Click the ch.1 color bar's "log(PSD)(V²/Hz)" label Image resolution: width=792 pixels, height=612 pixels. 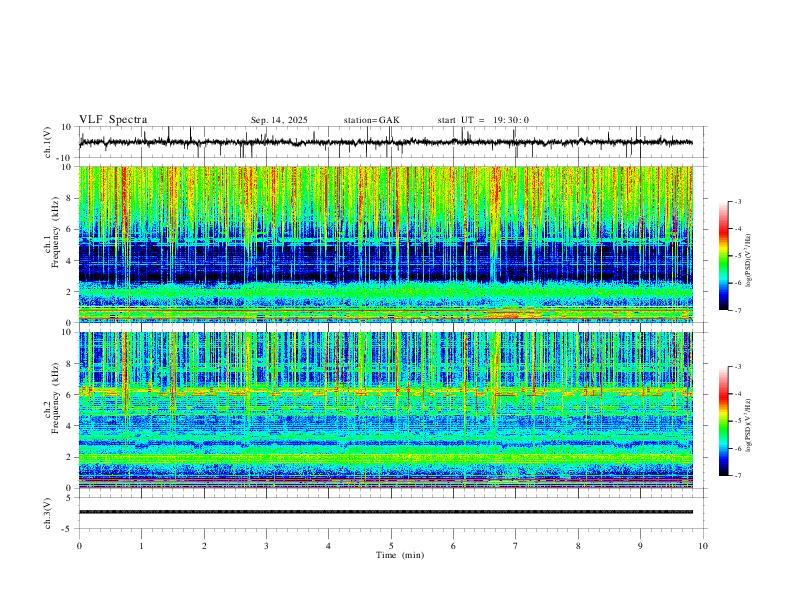[749, 261]
